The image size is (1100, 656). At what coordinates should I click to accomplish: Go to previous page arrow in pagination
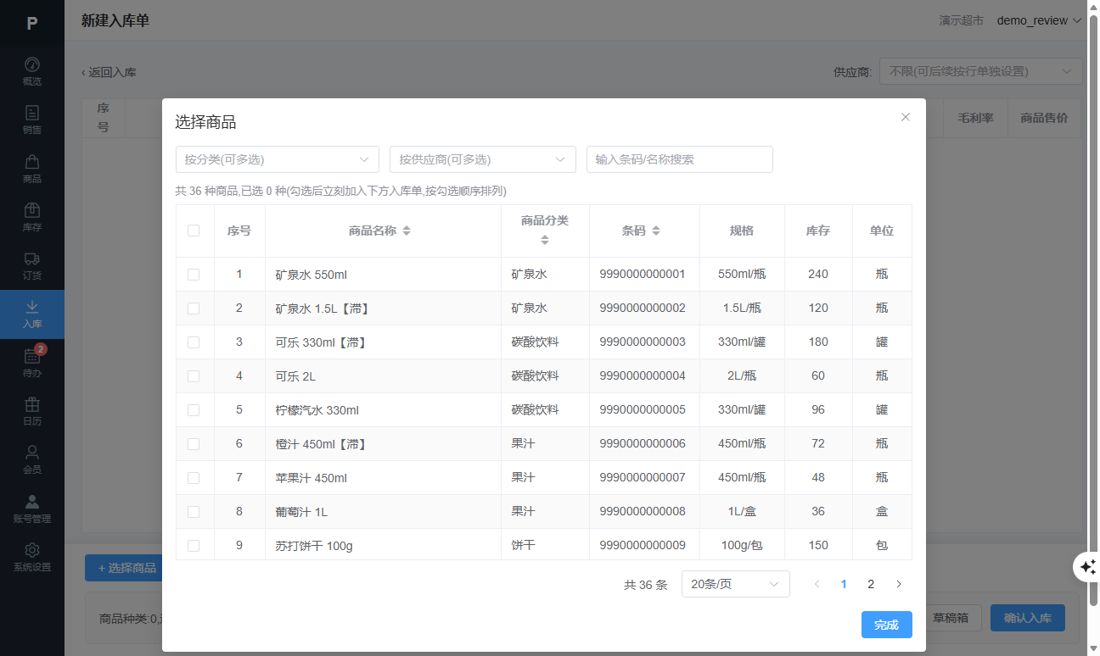(817, 584)
